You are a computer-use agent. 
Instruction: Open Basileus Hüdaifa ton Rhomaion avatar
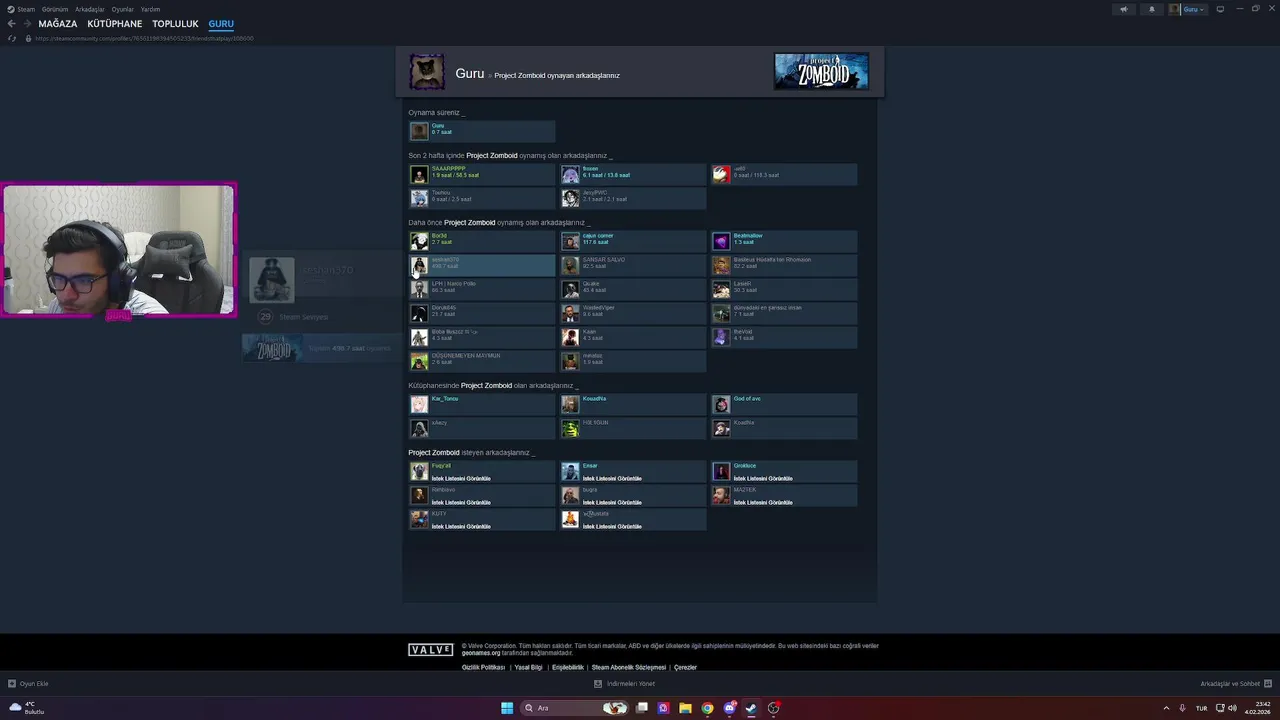point(721,265)
